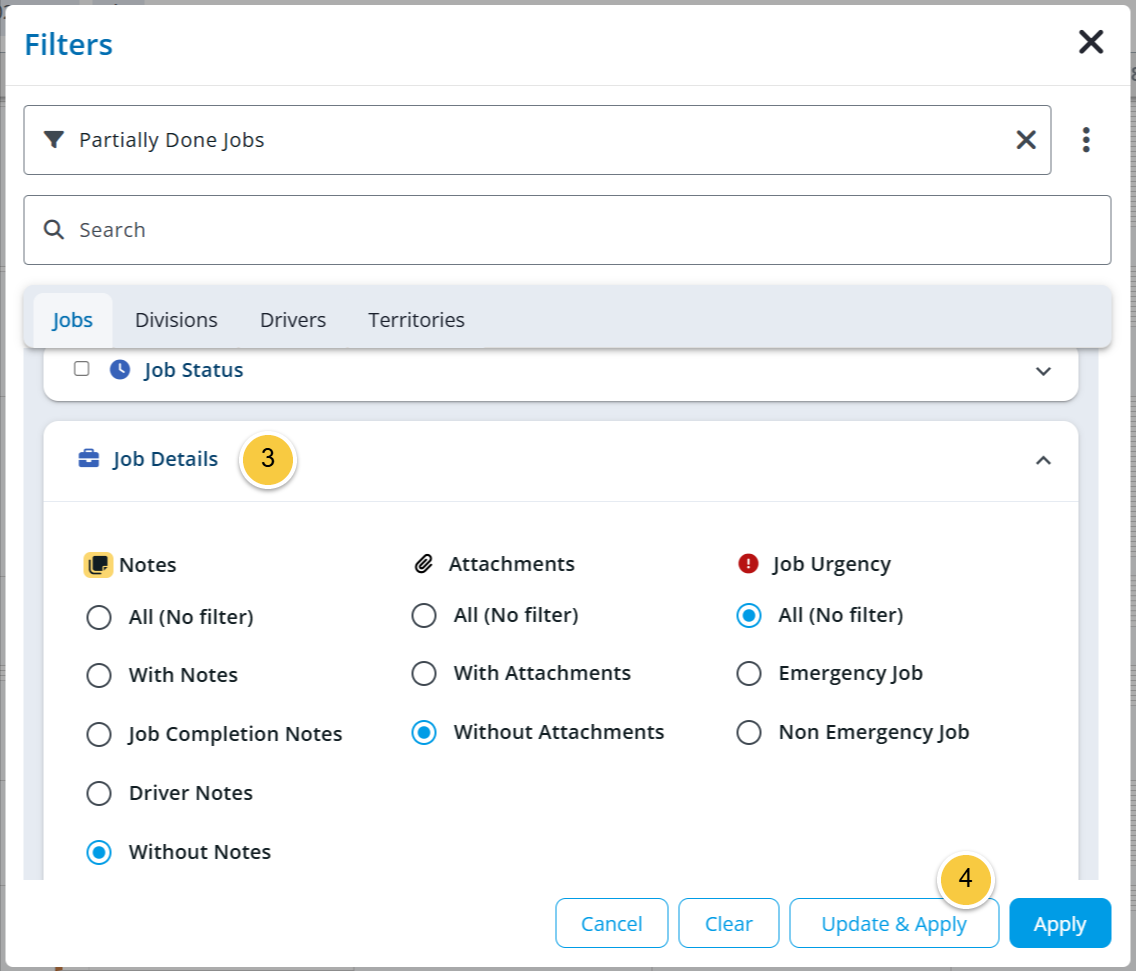Tick the Job Status checkbox
Viewport: 1136px width, 971px height.
tap(82, 369)
